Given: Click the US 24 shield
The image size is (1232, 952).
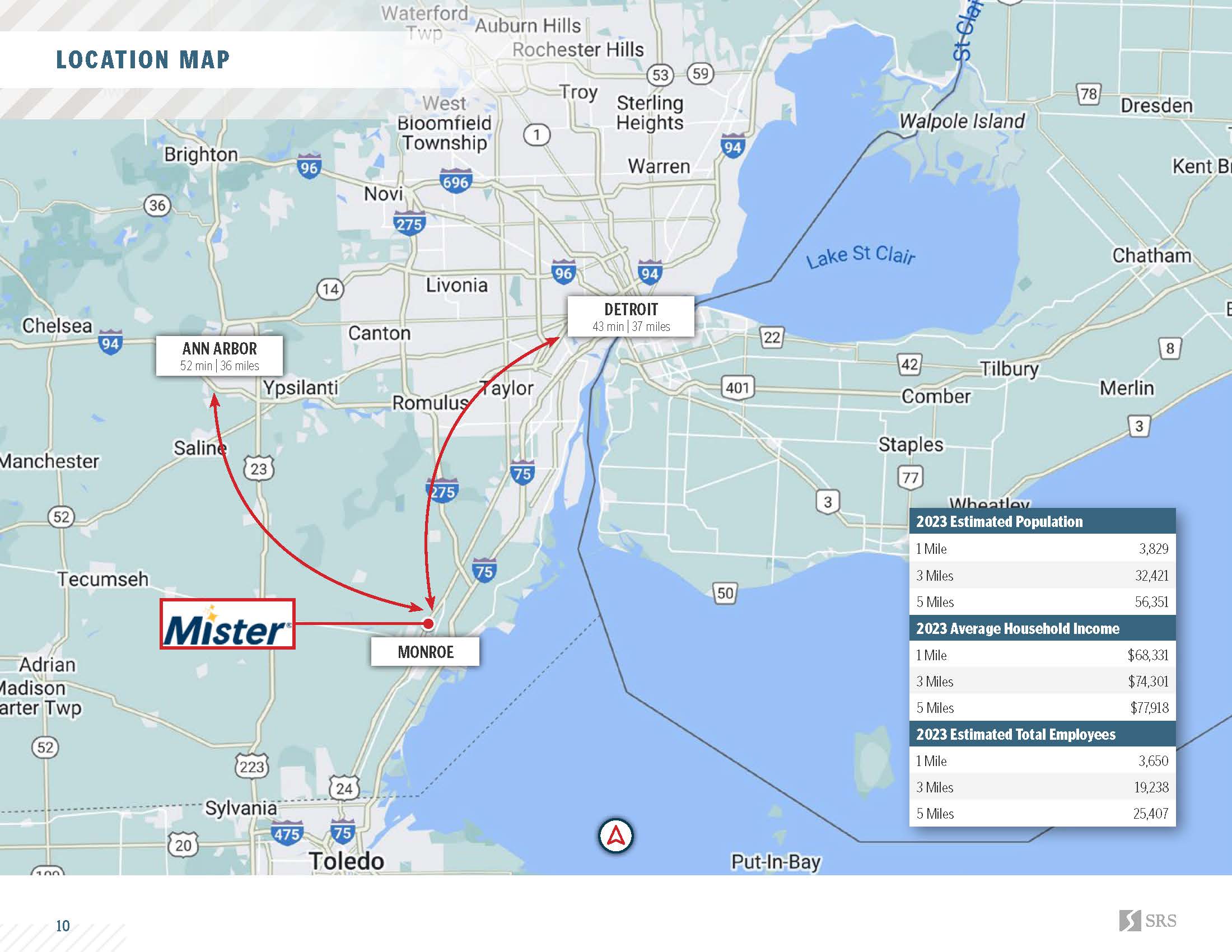Looking at the screenshot, I should (344, 788).
